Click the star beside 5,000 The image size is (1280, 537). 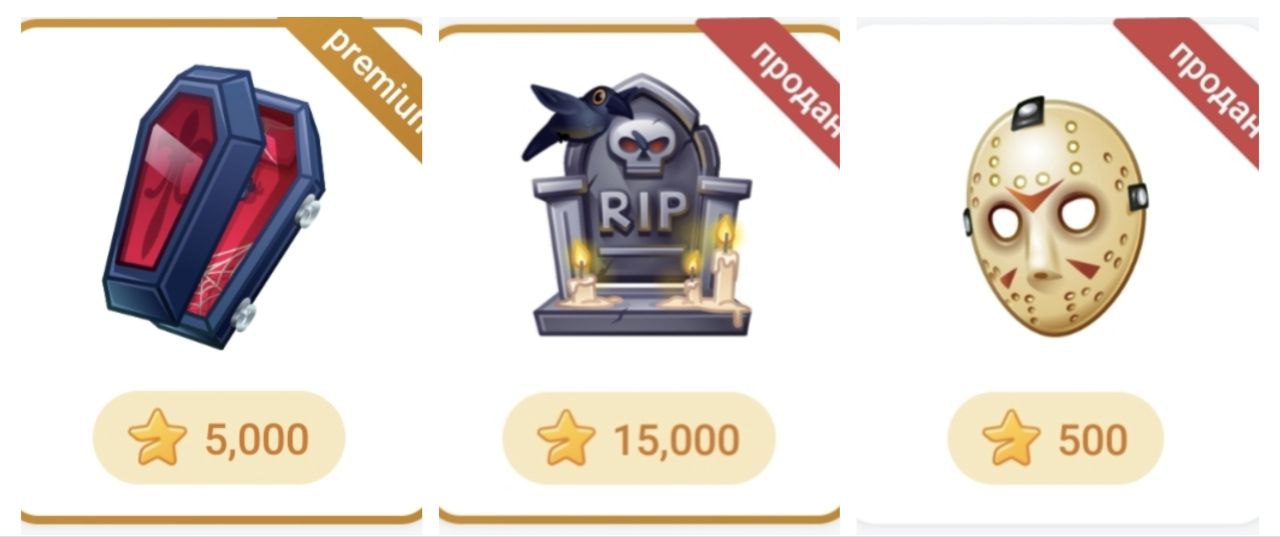tap(157, 438)
